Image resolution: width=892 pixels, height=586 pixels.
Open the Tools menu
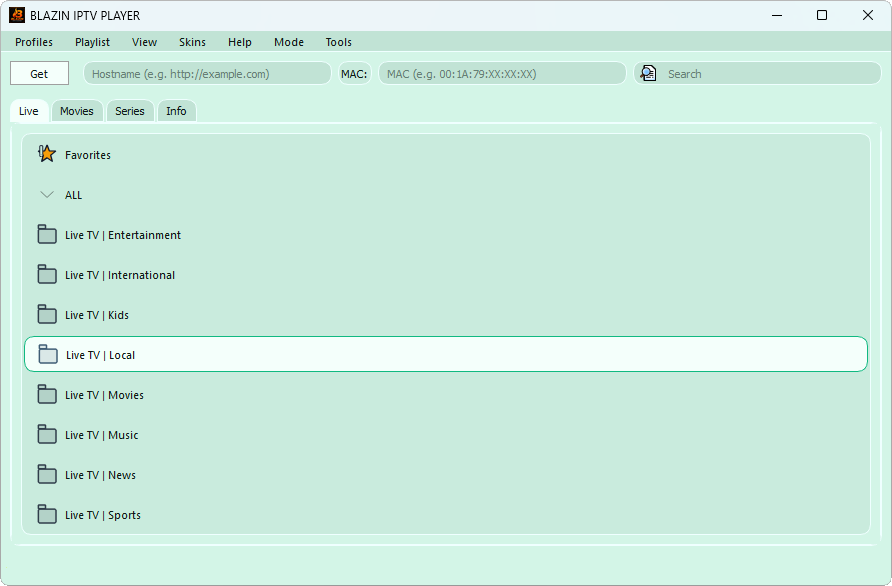coord(338,42)
